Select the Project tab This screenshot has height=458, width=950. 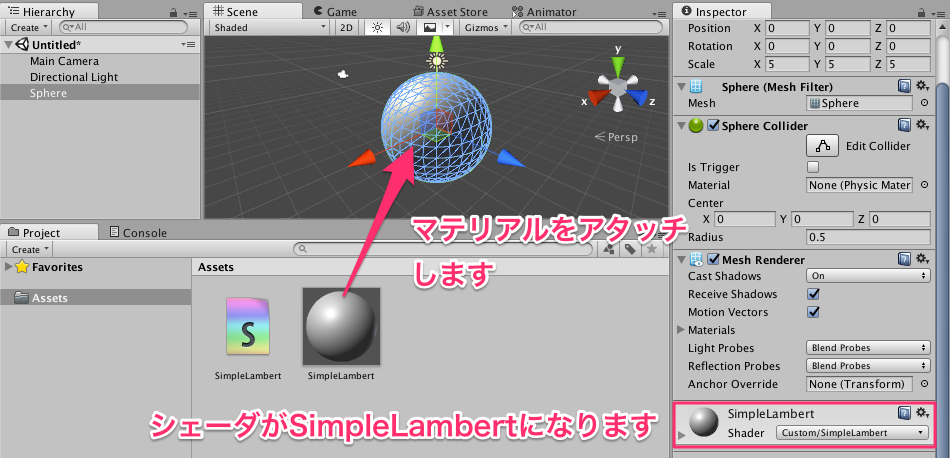tap(50, 232)
